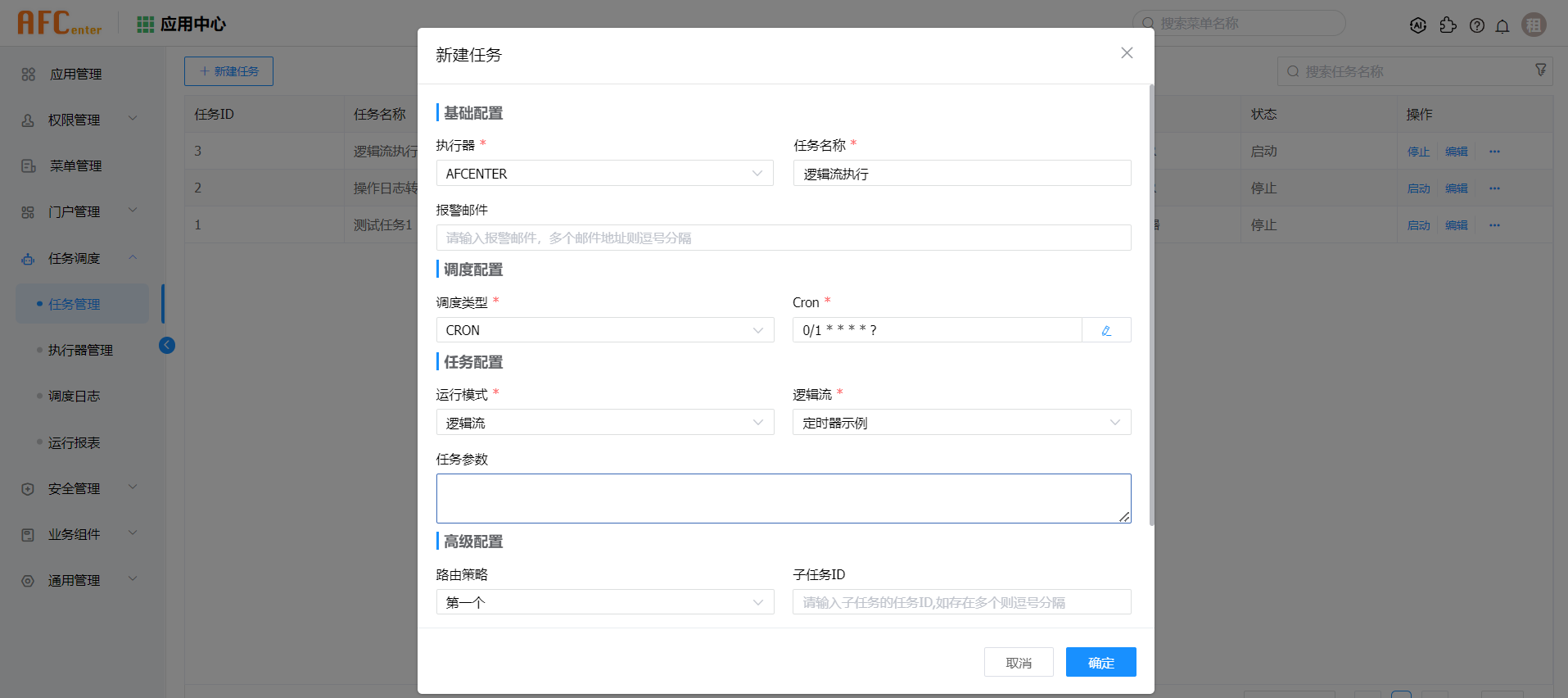This screenshot has width=1568, height=698.
Task: Click the notification bell icon
Action: coord(1502,25)
